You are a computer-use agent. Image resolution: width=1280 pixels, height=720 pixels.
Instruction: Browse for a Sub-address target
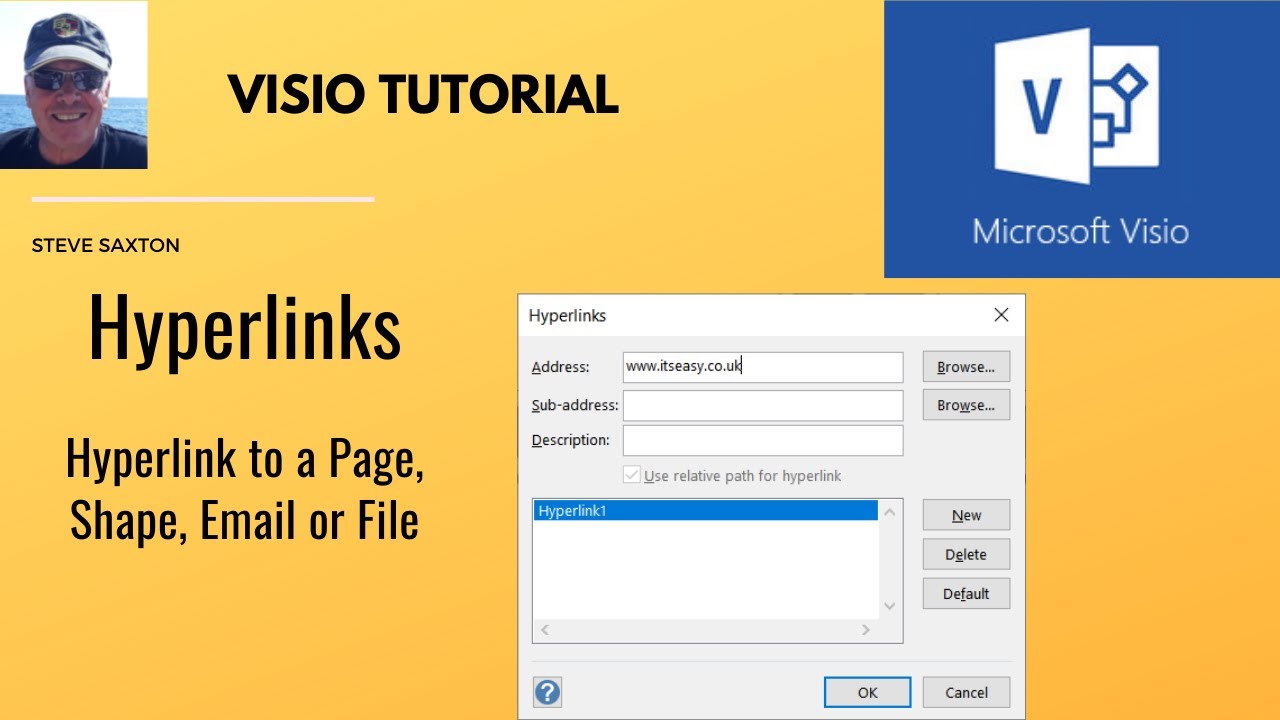[966, 405]
